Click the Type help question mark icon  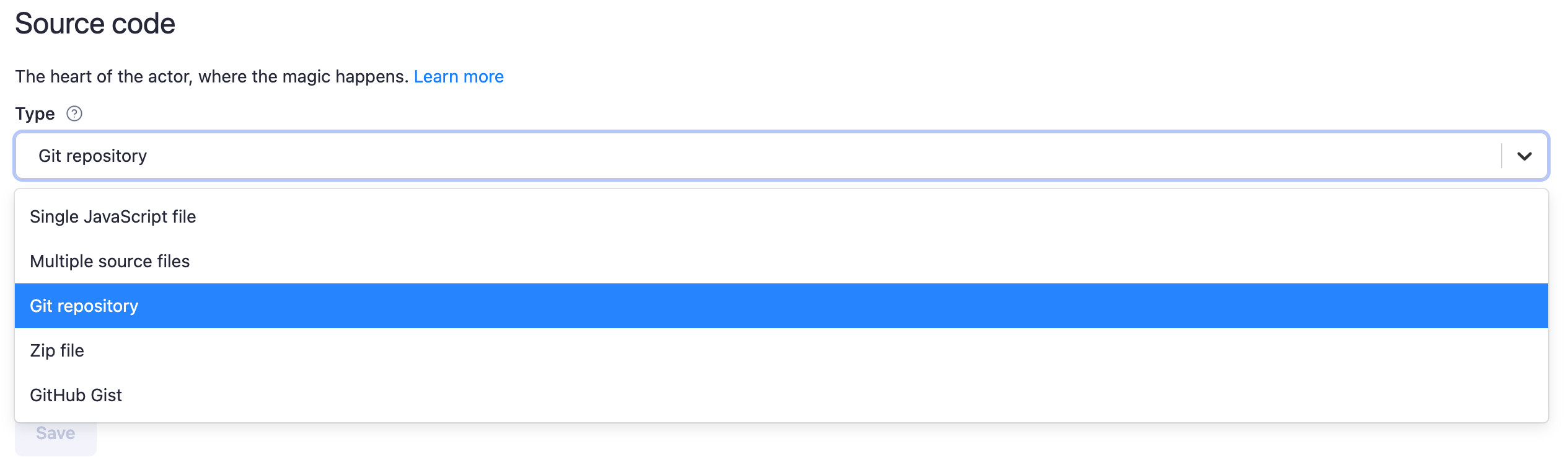(74, 113)
